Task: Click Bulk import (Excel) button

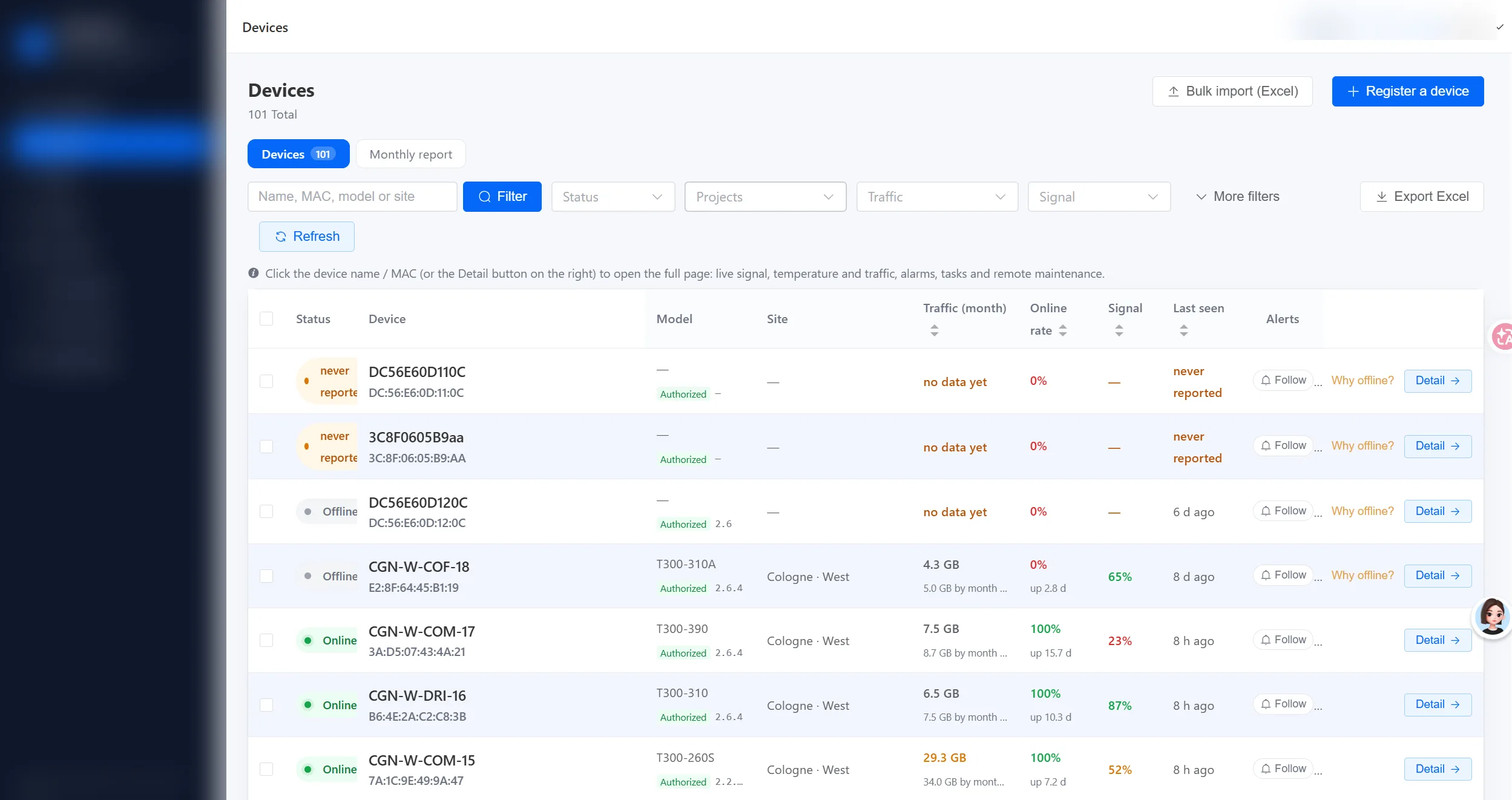Action: [x=1232, y=91]
